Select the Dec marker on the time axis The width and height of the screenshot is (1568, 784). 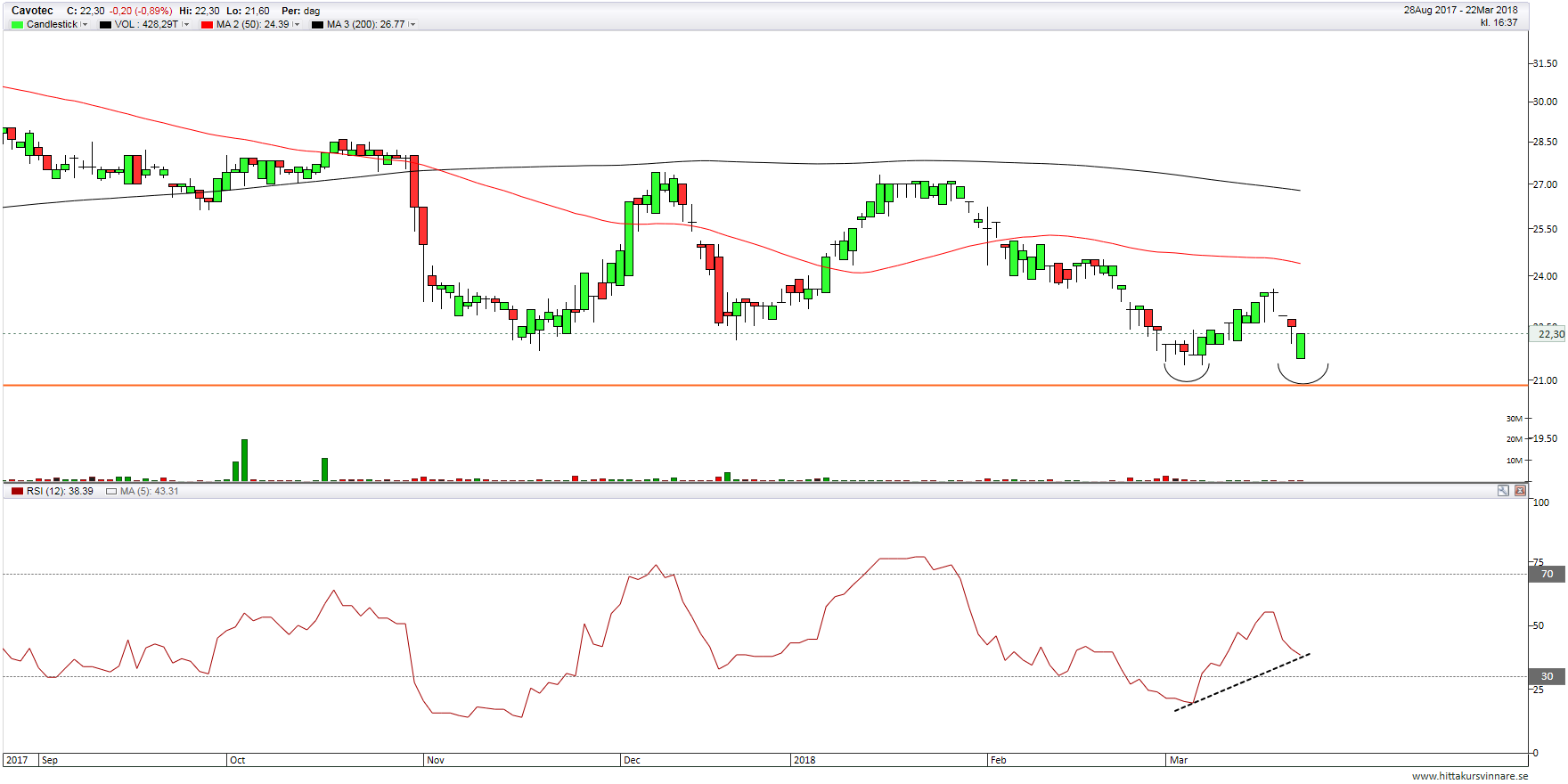tap(632, 760)
